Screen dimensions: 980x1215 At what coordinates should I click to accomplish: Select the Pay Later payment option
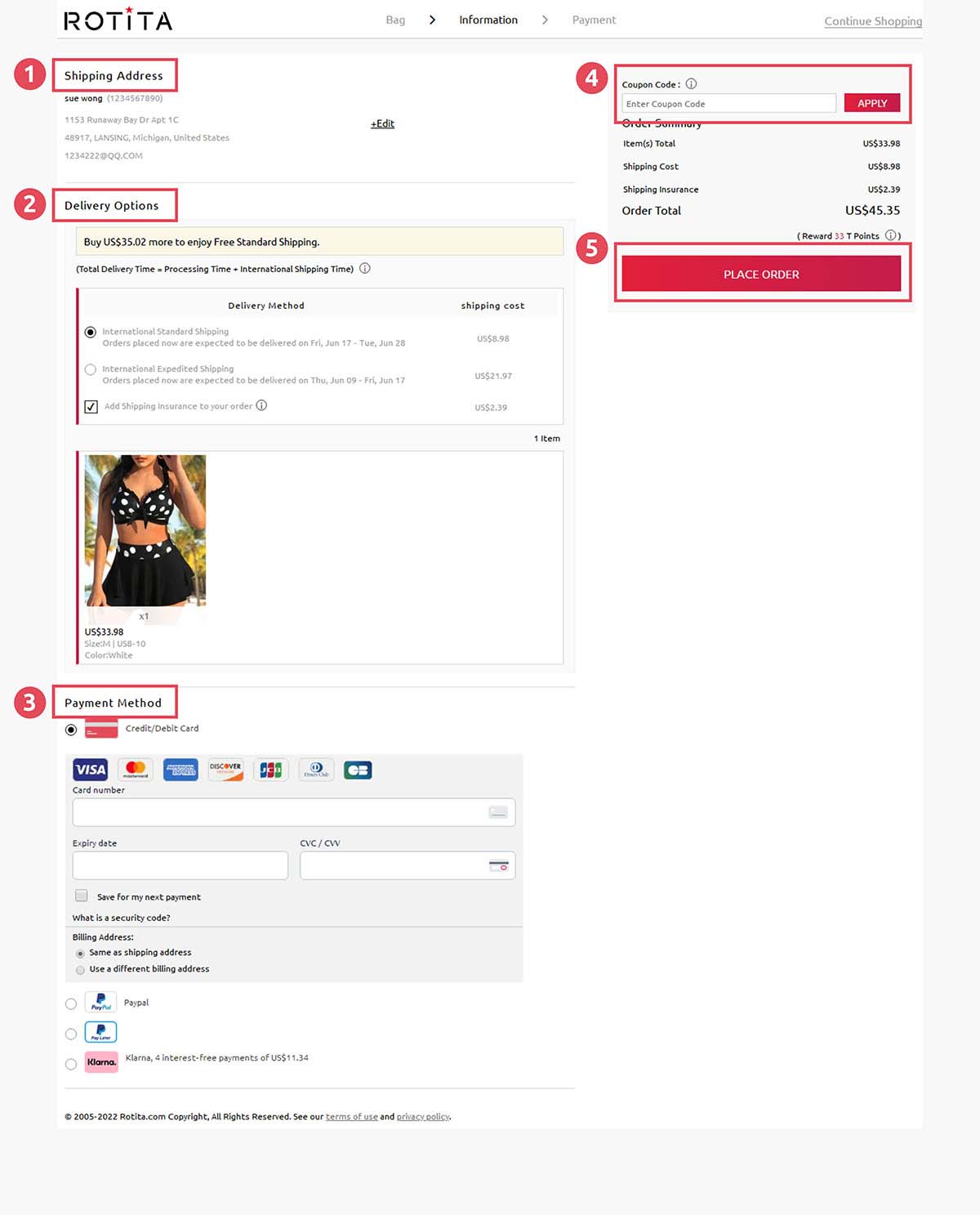click(71, 1034)
